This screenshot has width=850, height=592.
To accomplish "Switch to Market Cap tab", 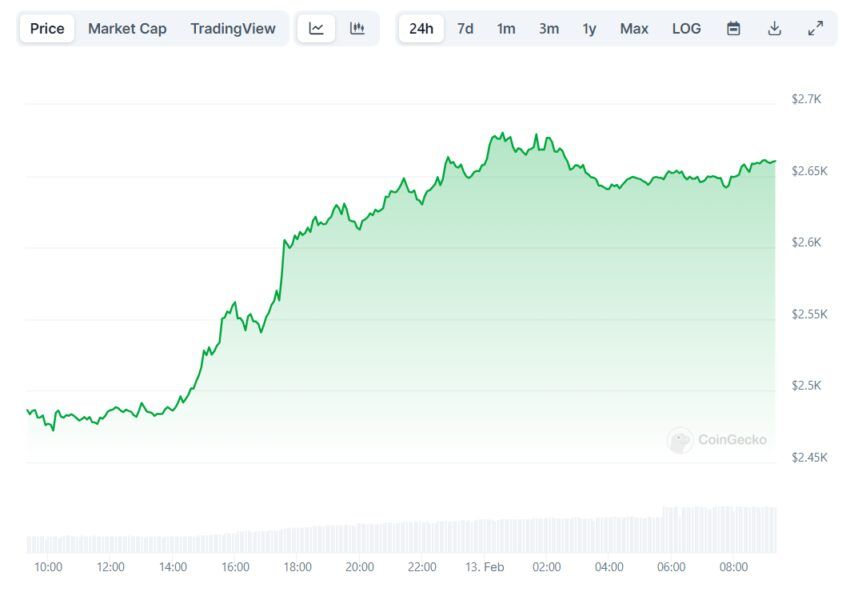I will pos(127,28).
